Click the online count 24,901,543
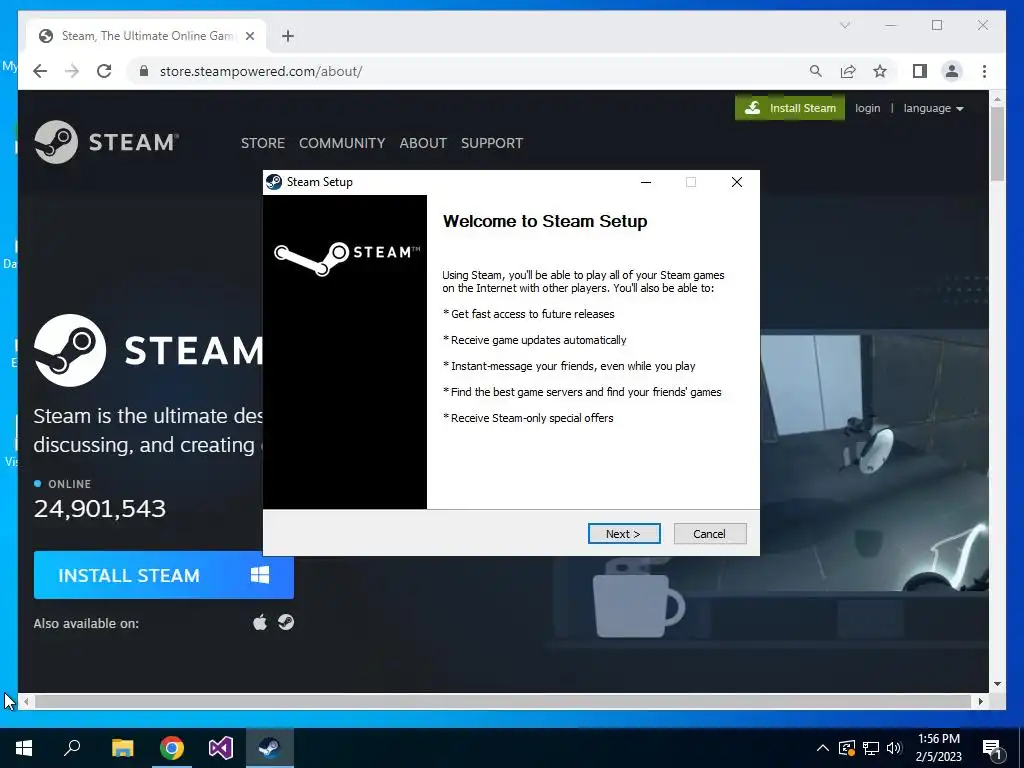1024x768 pixels. tap(100, 509)
